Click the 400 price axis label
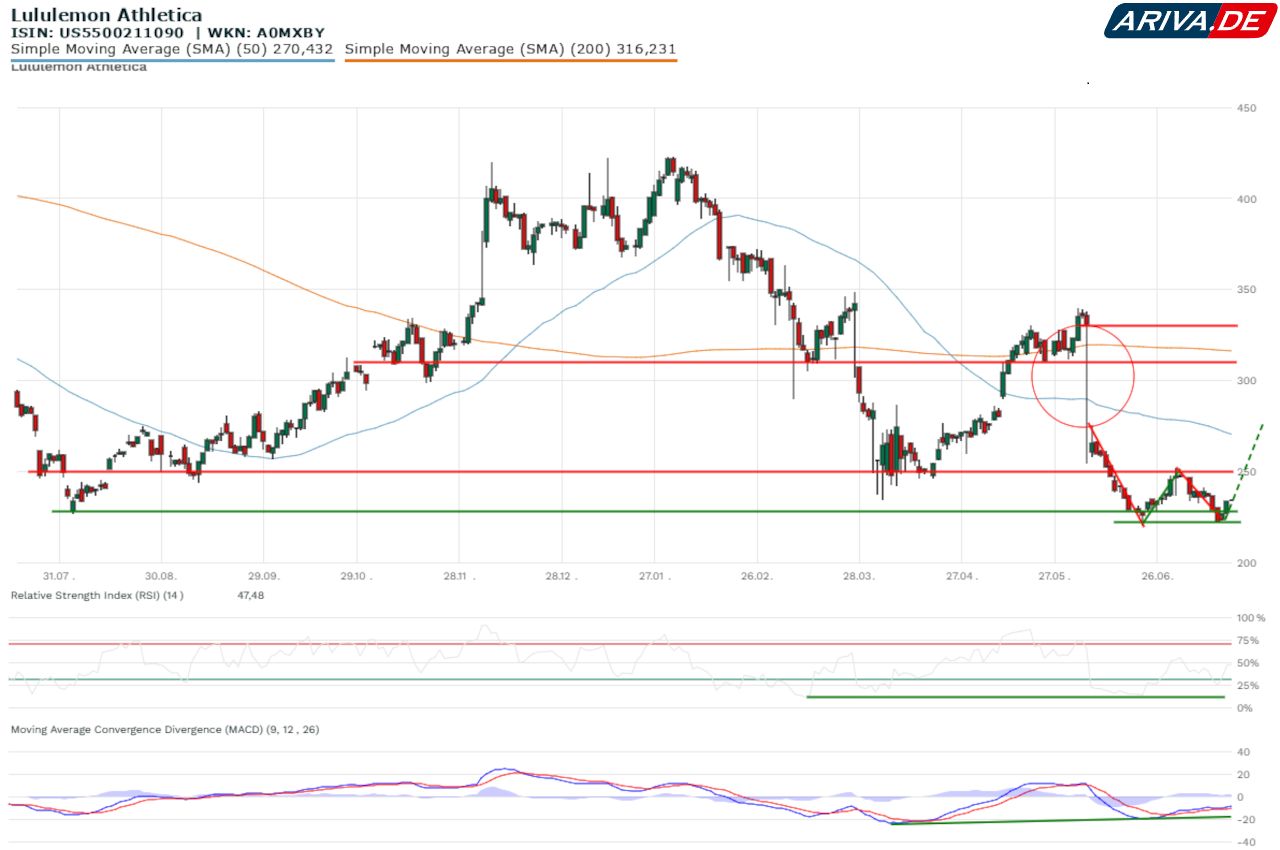This screenshot has width=1280, height=850. click(1247, 199)
